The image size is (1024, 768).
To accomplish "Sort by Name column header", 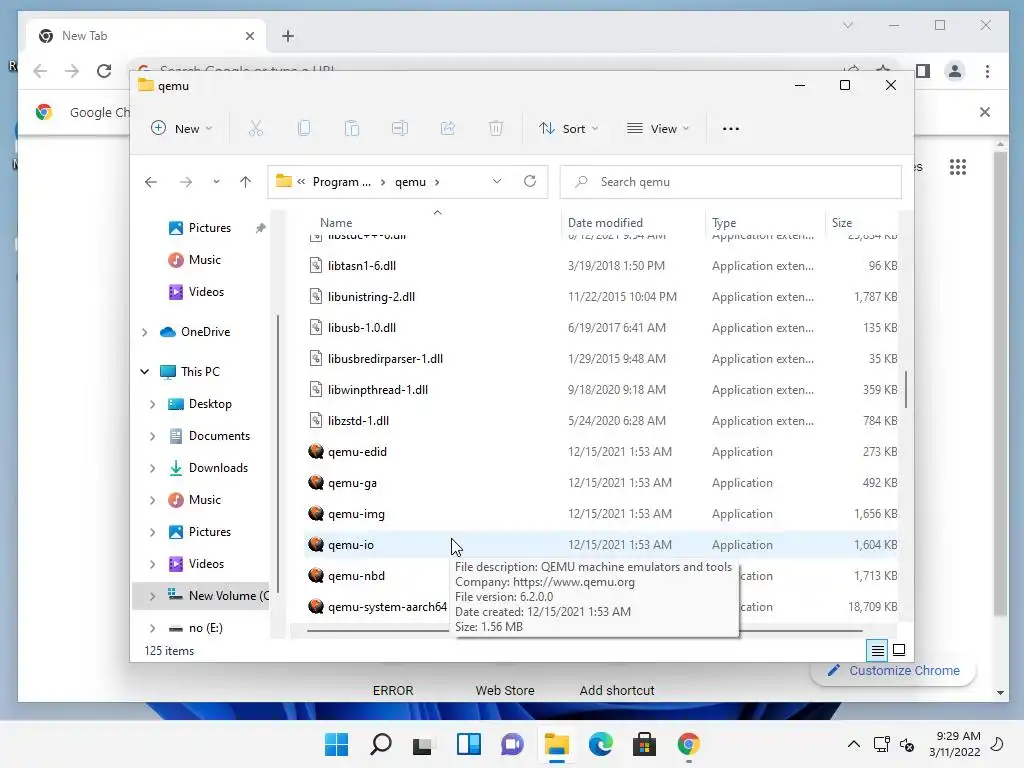I will [x=336, y=223].
